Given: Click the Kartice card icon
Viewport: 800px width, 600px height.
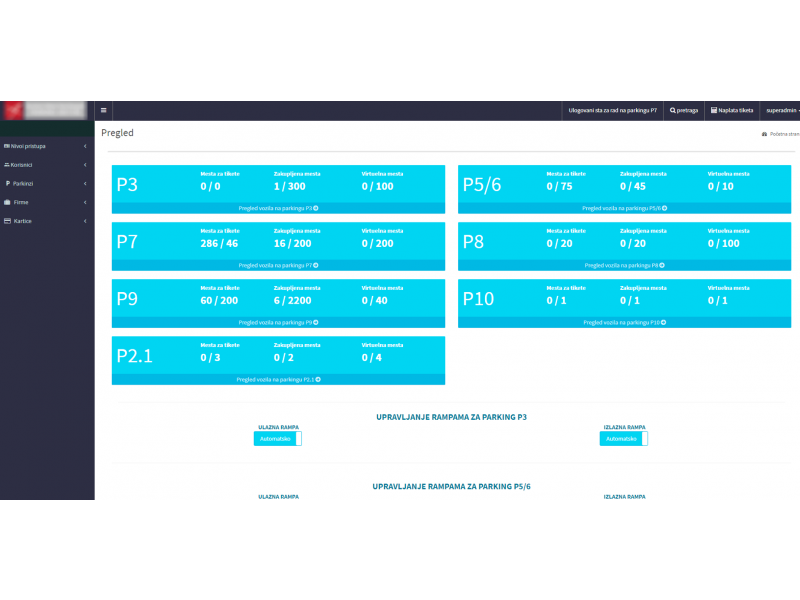Looking at the screenshot, I should pyautogui.click(x=7, y=221).
